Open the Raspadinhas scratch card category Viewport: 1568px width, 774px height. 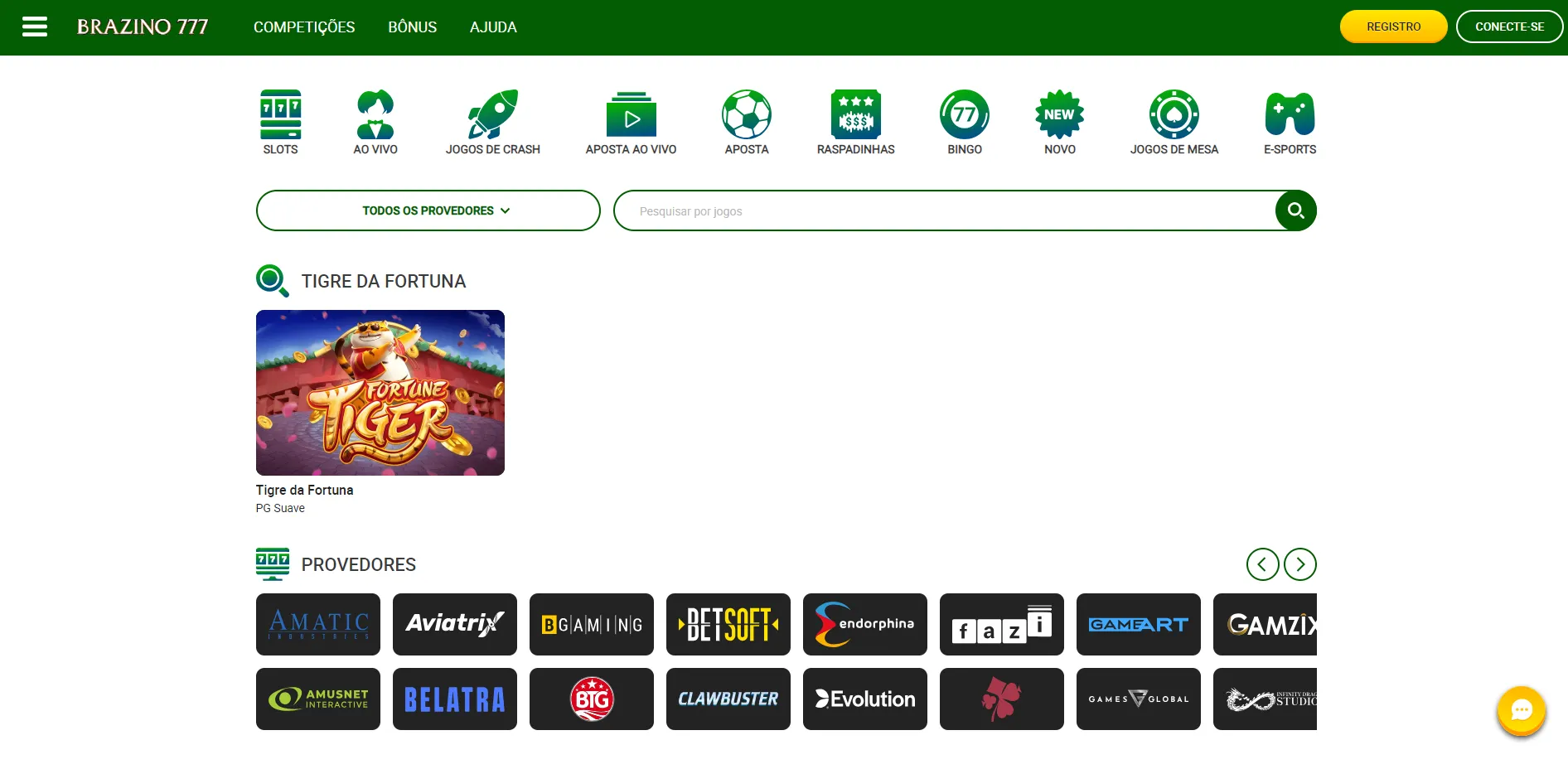point(855,115)
